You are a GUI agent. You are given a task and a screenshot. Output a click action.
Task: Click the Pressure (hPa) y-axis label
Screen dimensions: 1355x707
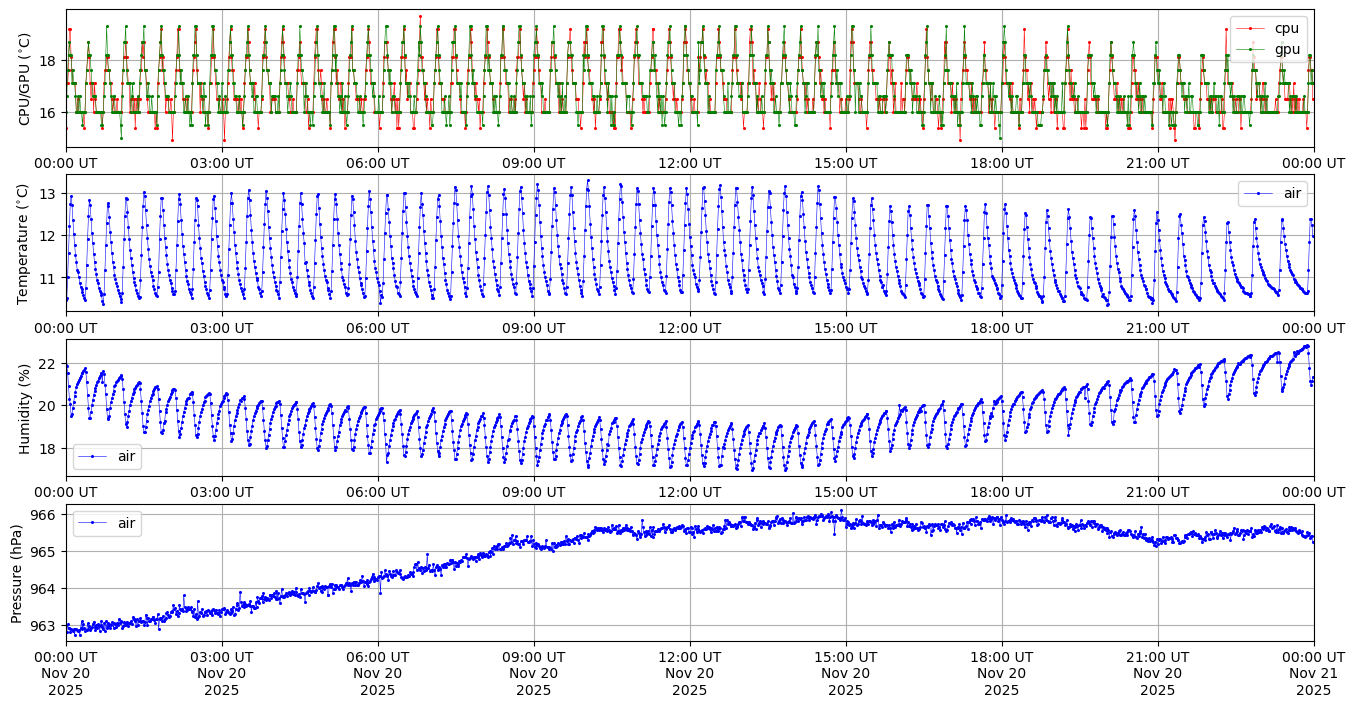(17, 573)
